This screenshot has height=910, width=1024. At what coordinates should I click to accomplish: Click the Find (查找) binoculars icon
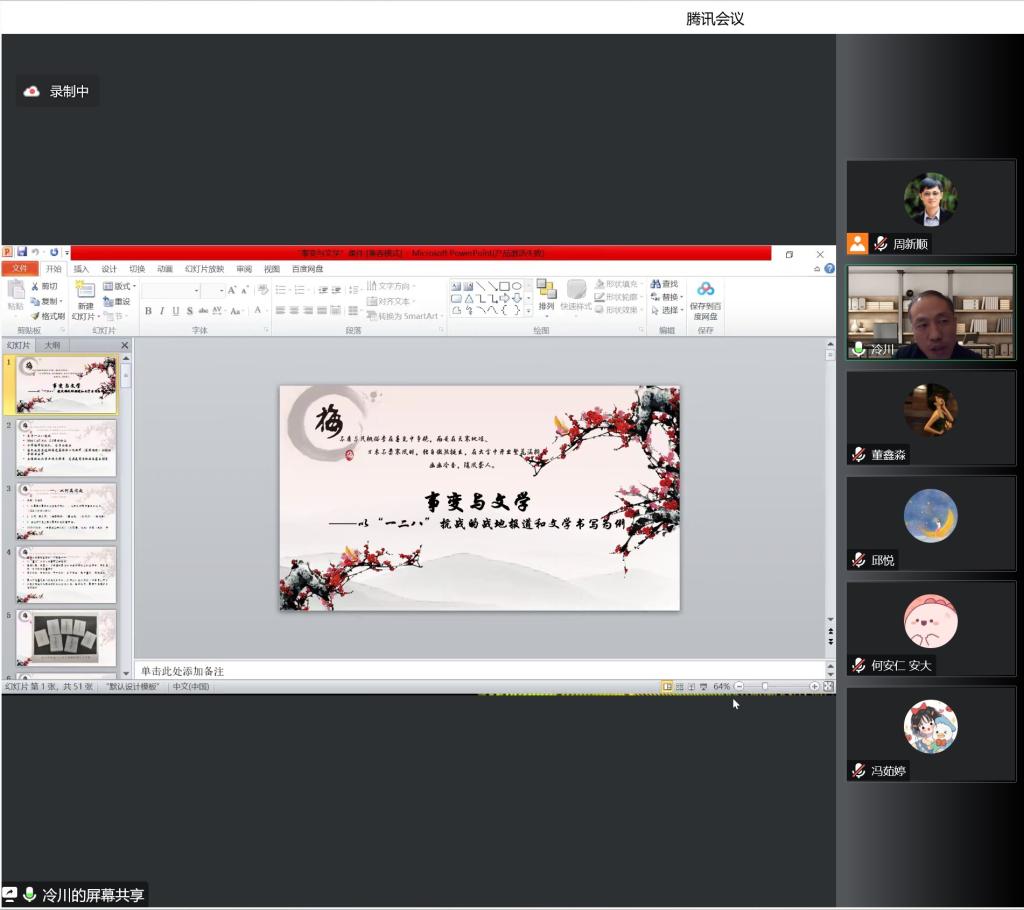[x=656, y=284]
